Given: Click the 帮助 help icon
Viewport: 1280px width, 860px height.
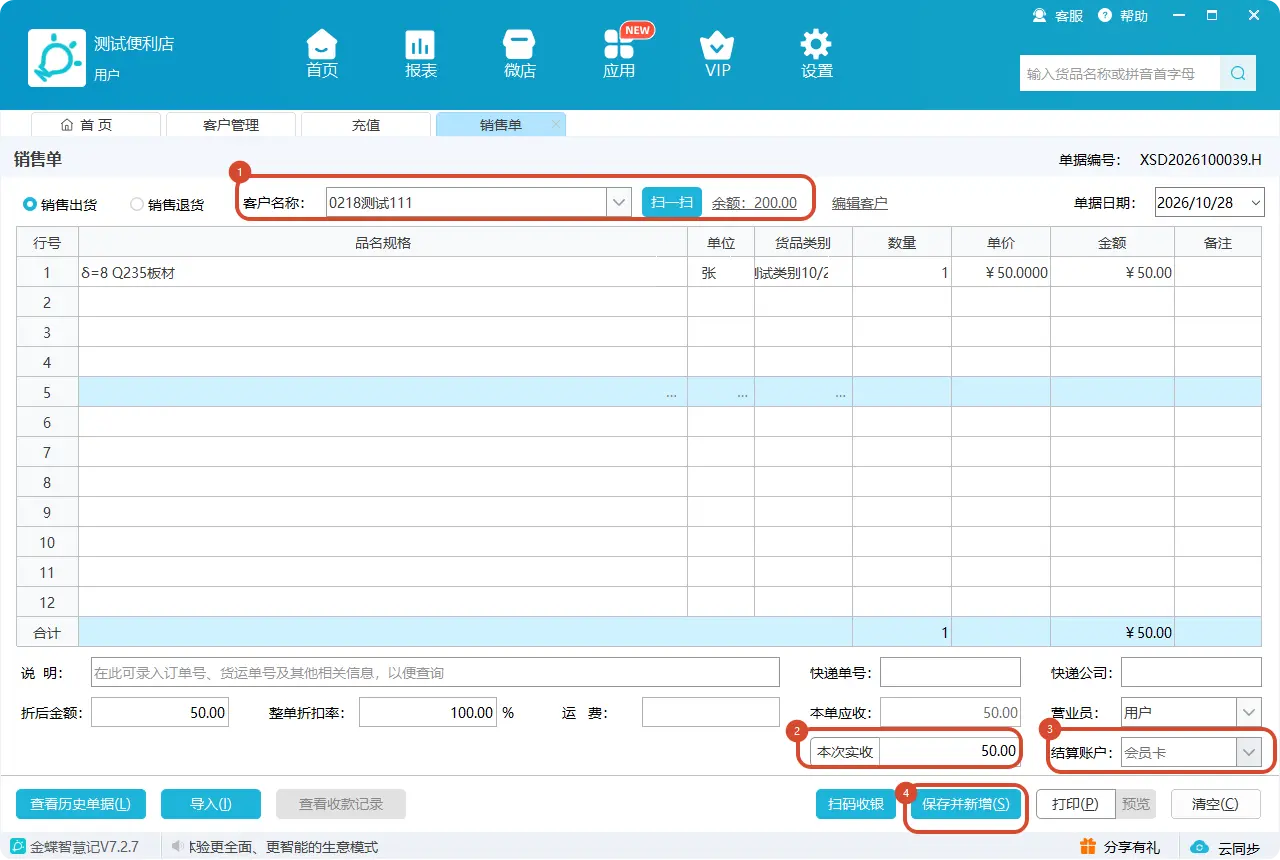Looking at the screenshot, I should (x=1105, y=16).
